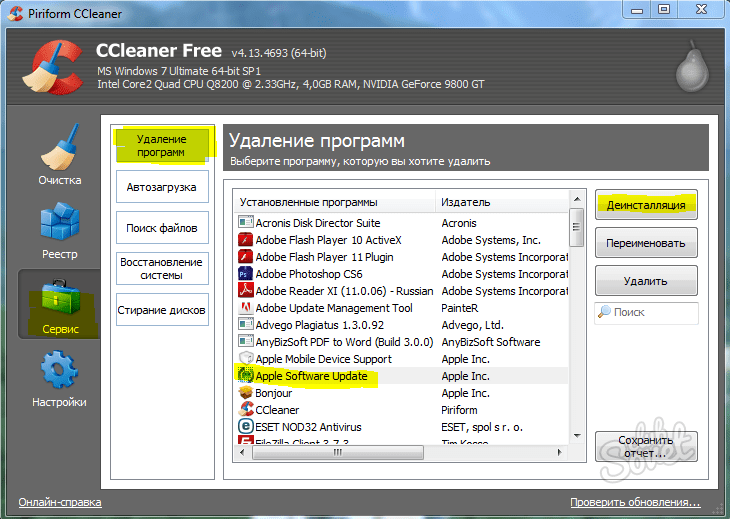Open the Реестр registry section
Viewport: 730px width, 519px height.
pos(60,230)
